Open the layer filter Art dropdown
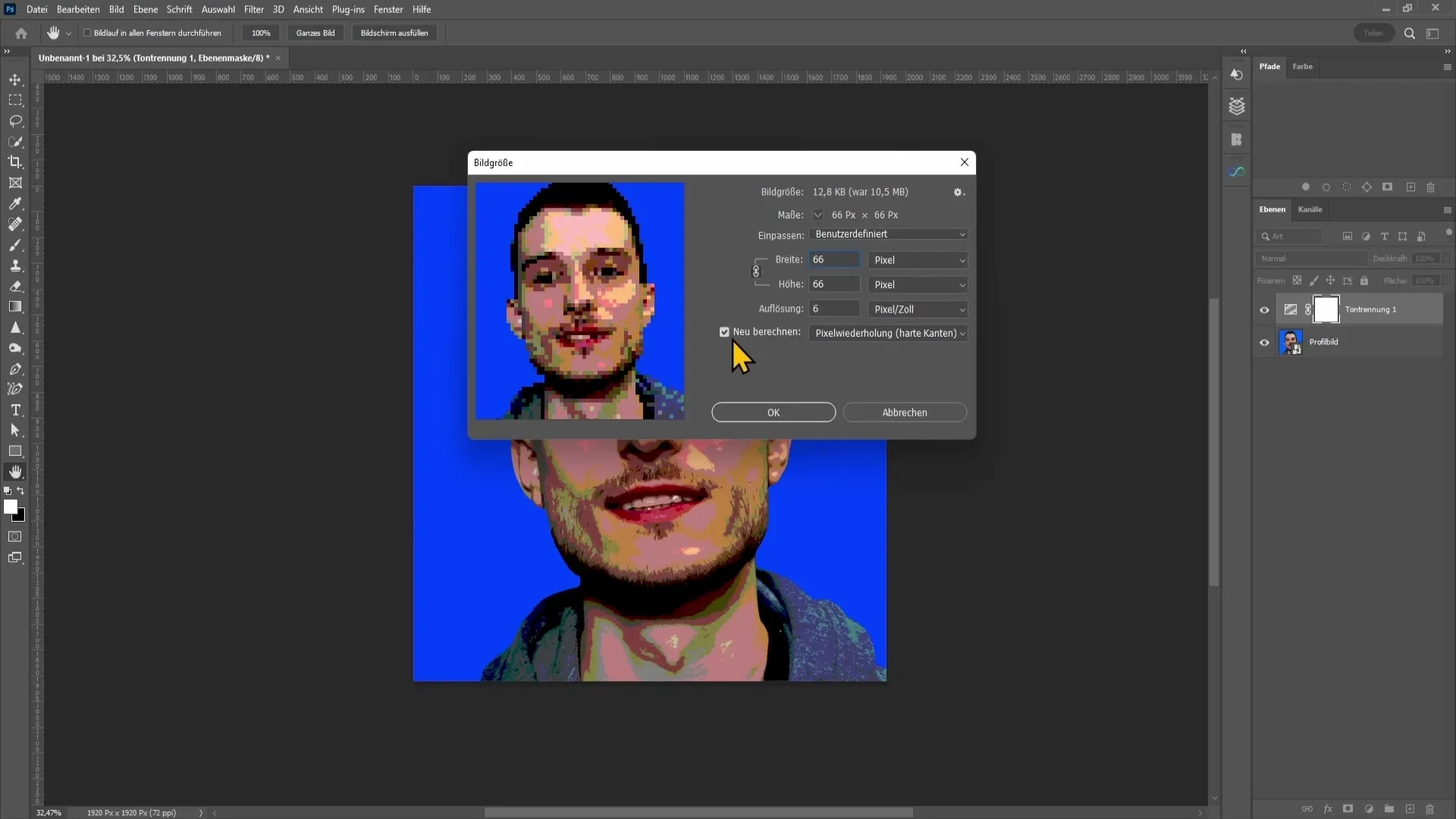Viewport: 1456px width, 819px height. coord(1289,237)
